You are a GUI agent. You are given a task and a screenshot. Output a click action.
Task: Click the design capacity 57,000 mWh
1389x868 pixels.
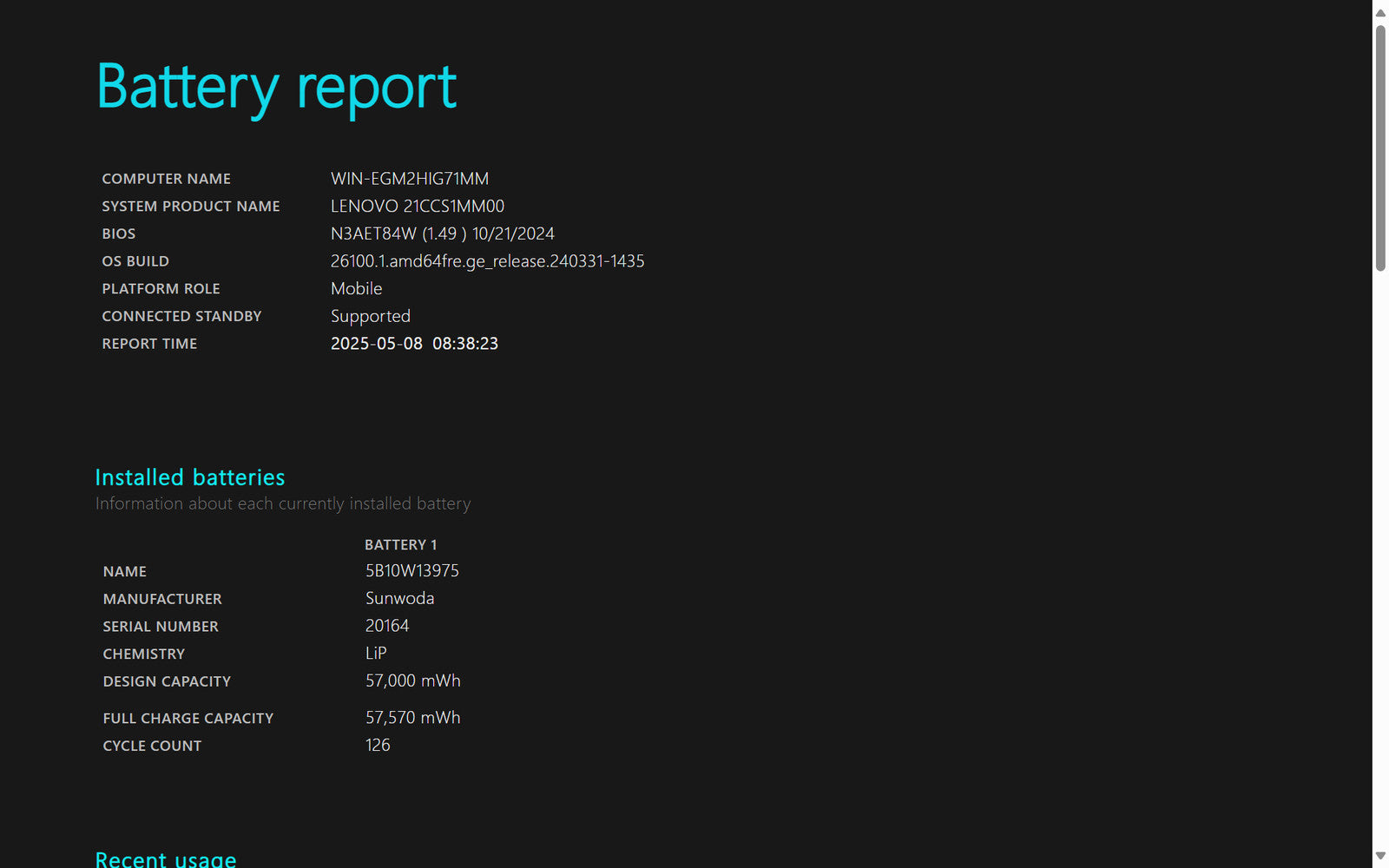click(413, 681)
